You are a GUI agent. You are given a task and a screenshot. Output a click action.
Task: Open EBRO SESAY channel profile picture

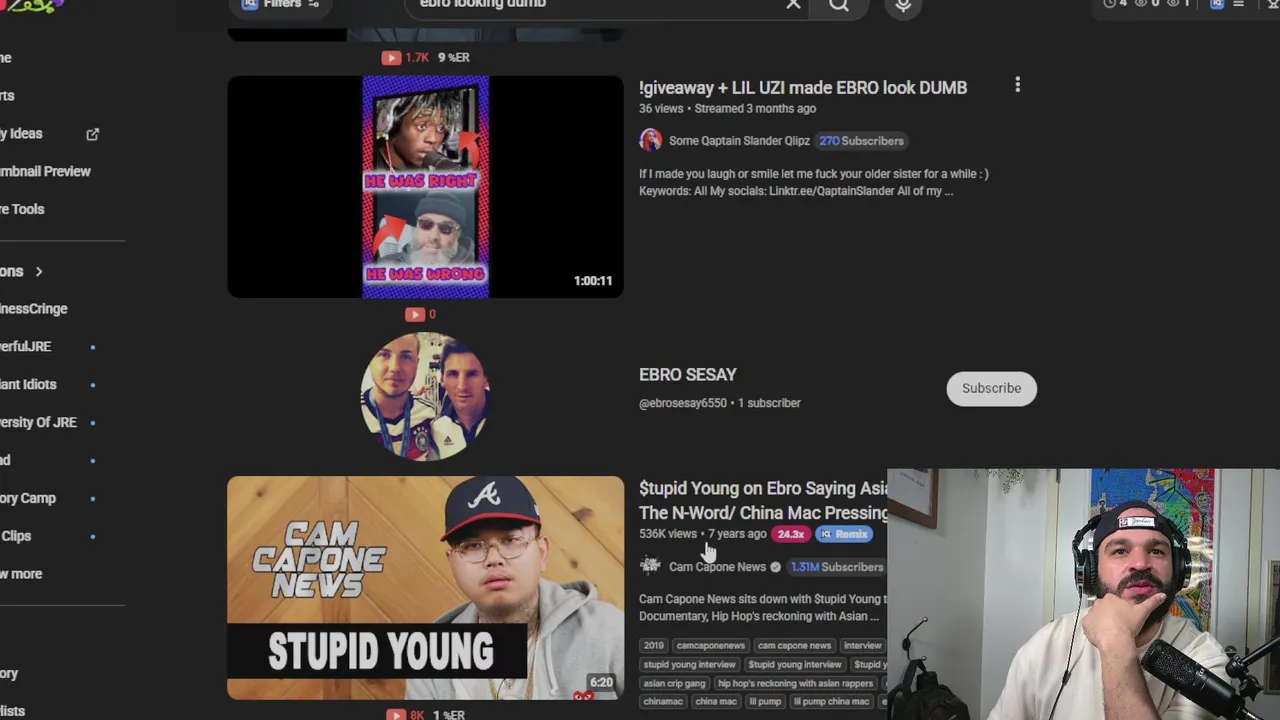425,396
